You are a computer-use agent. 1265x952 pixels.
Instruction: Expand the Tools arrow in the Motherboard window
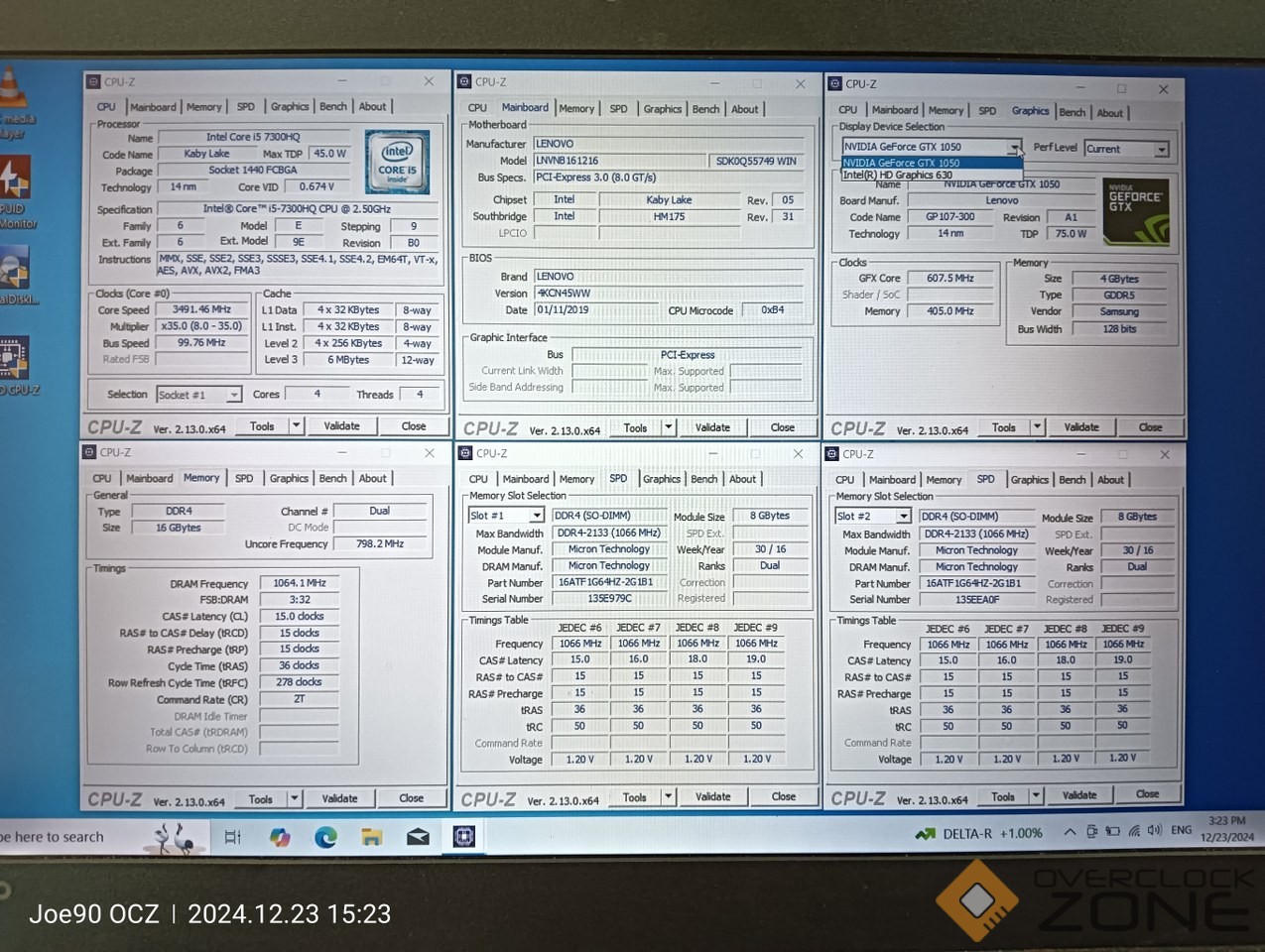[668, 427]
